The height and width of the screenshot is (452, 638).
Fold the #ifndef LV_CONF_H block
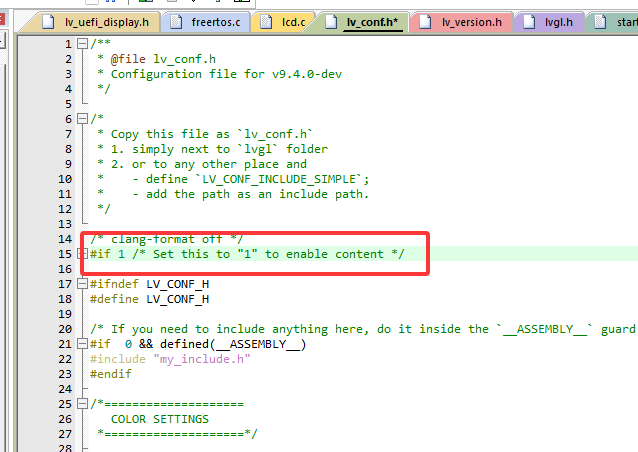[83, 284]
